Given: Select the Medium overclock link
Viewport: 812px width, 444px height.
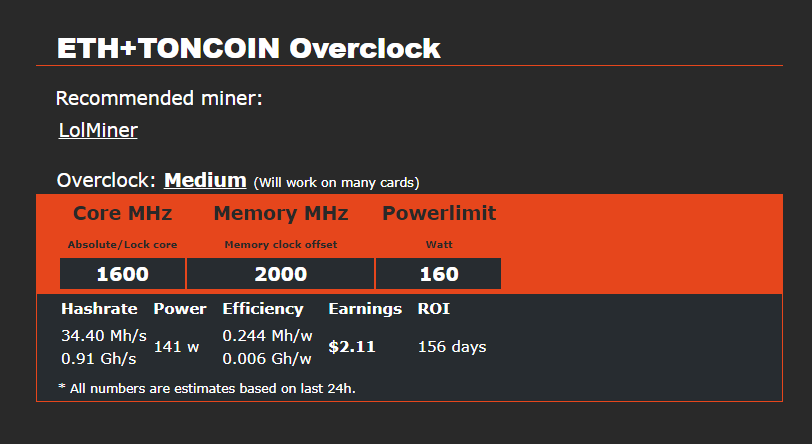Looking at the screenshot, I should (205, 180).
